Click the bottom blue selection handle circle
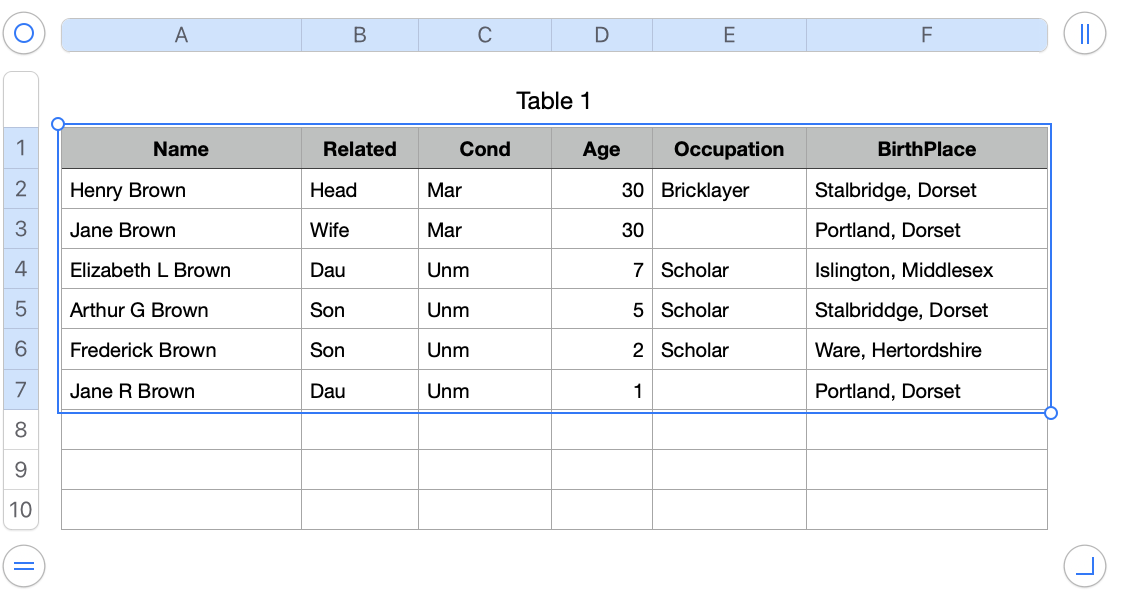This screenshot has width=1128, height=606. [x=1050, y=412]
